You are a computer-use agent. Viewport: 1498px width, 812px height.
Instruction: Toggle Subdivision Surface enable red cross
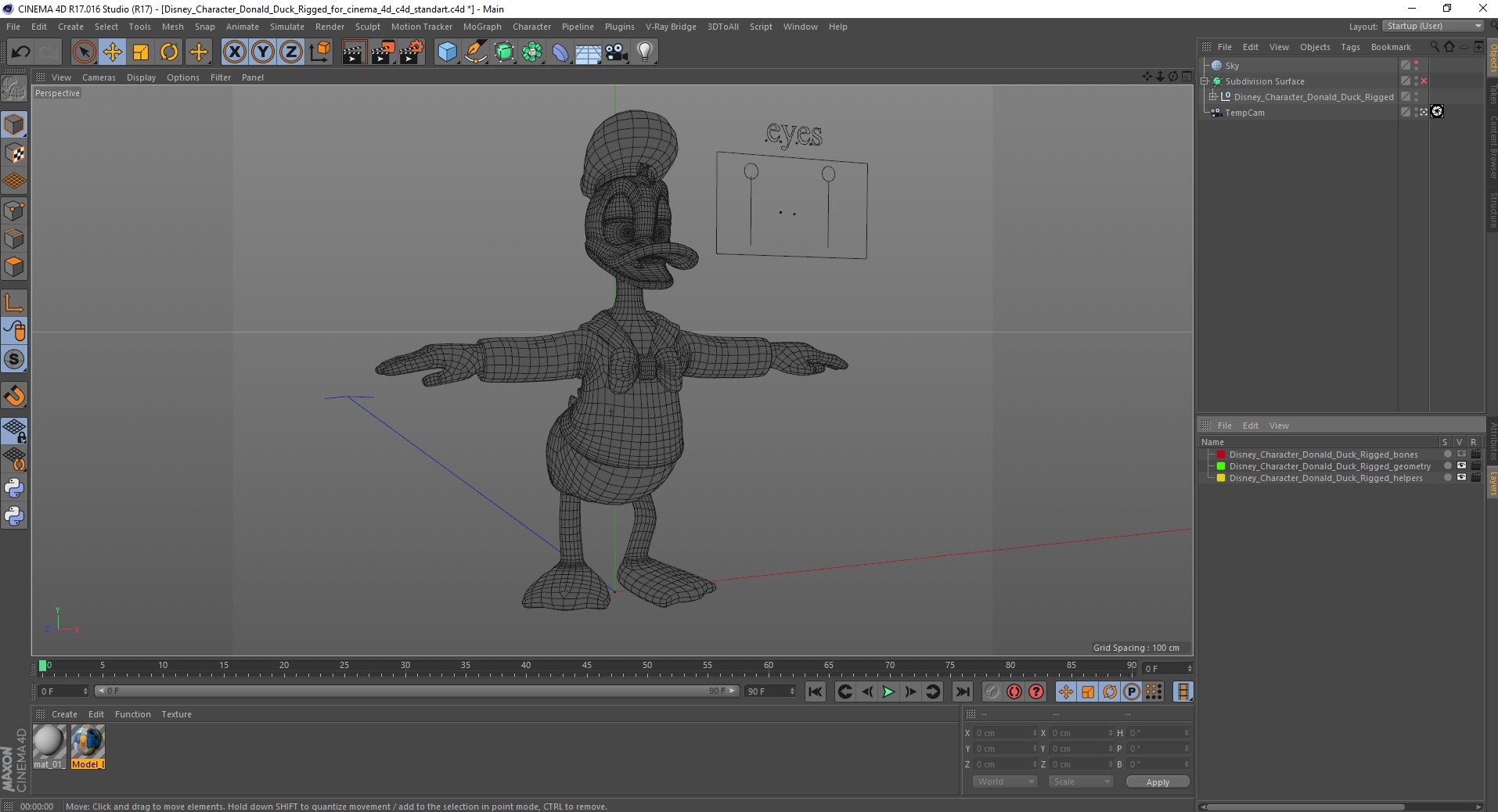tap(1424, 81)
